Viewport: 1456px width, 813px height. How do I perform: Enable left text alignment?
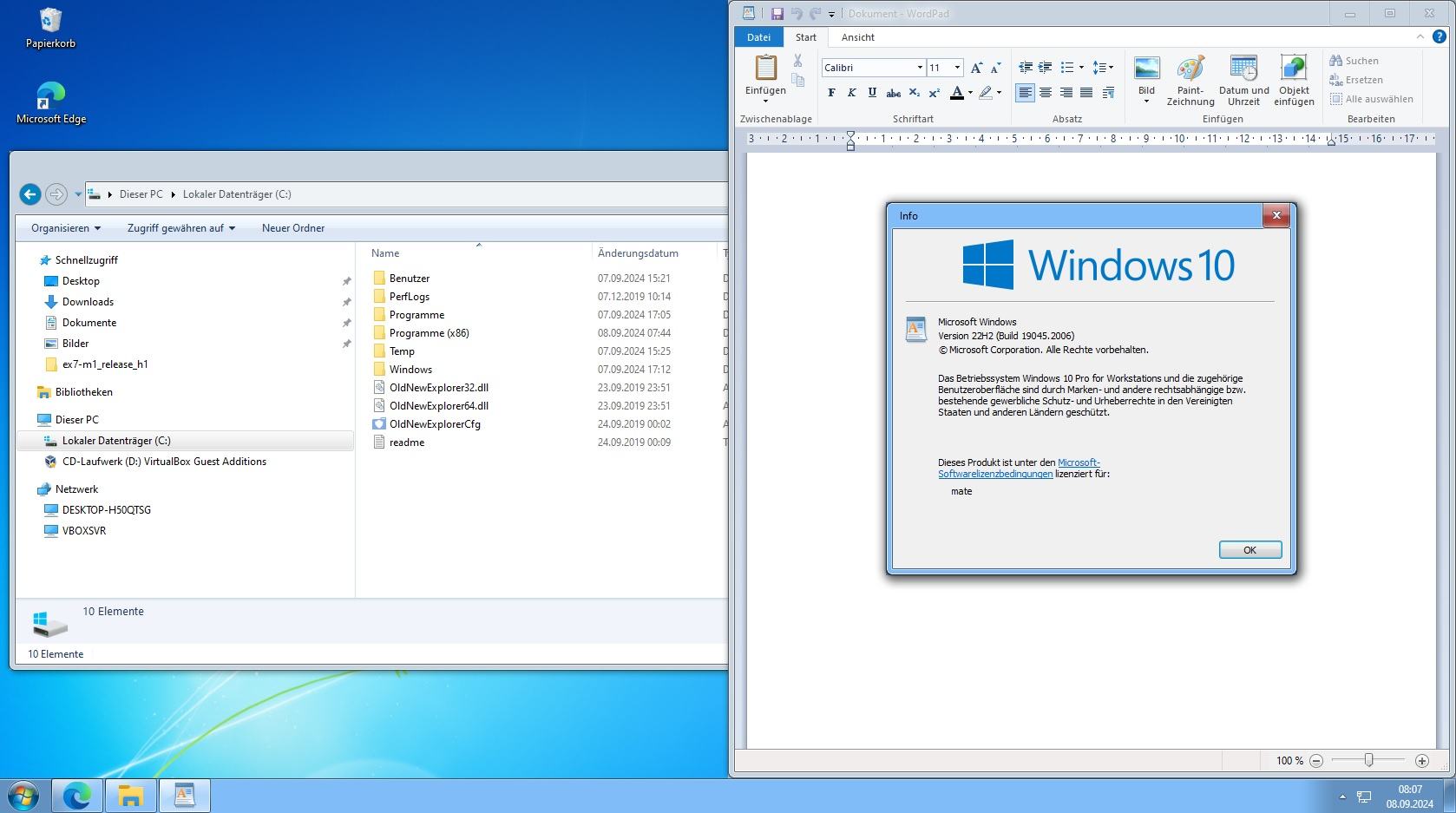(x=1025, y=93)
